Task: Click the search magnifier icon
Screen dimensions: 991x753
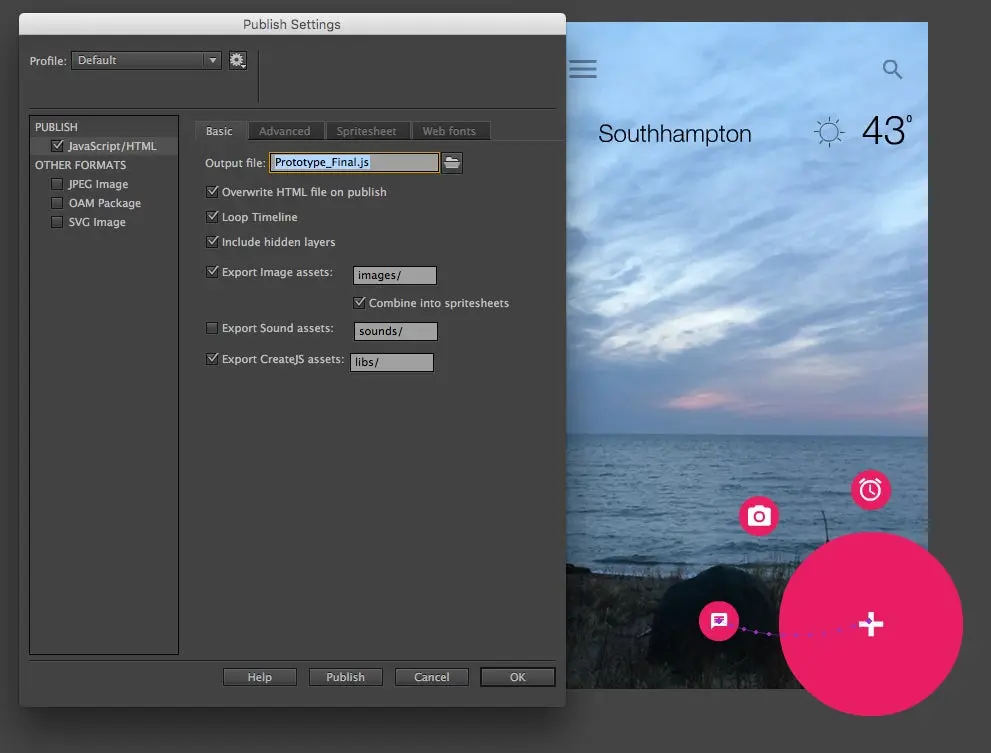Action: pyautogui.click(x=891, y=70)
